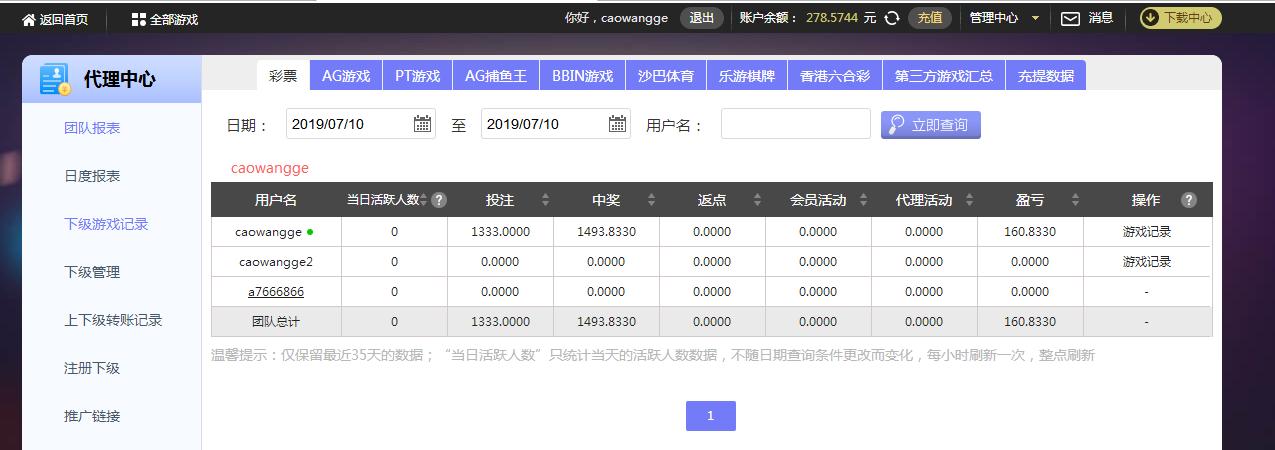Click the 返回首页 link
The height and width of the screenshot is (450, 1275).
click(x=64, y=19)
